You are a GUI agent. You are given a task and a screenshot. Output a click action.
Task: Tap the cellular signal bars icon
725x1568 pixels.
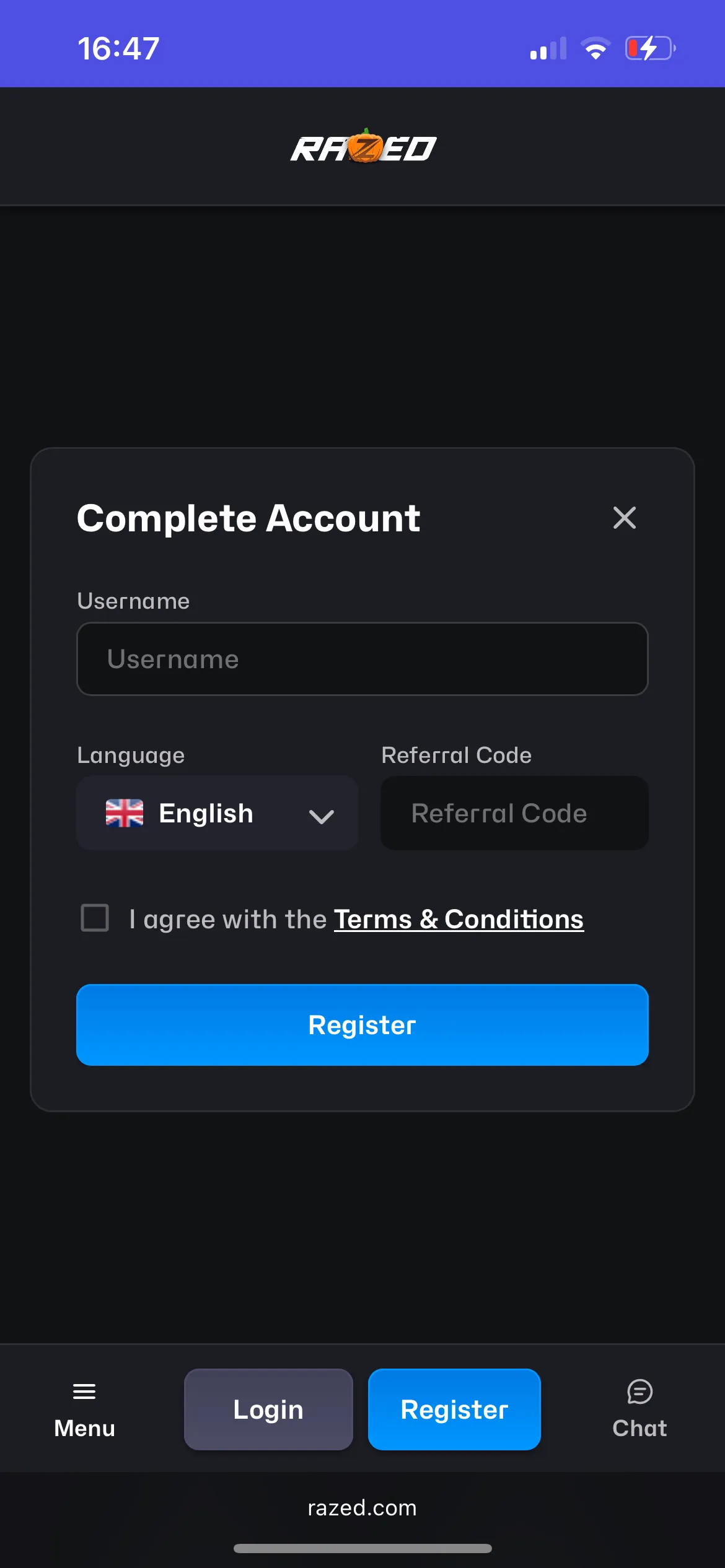(x=548, y=48)
